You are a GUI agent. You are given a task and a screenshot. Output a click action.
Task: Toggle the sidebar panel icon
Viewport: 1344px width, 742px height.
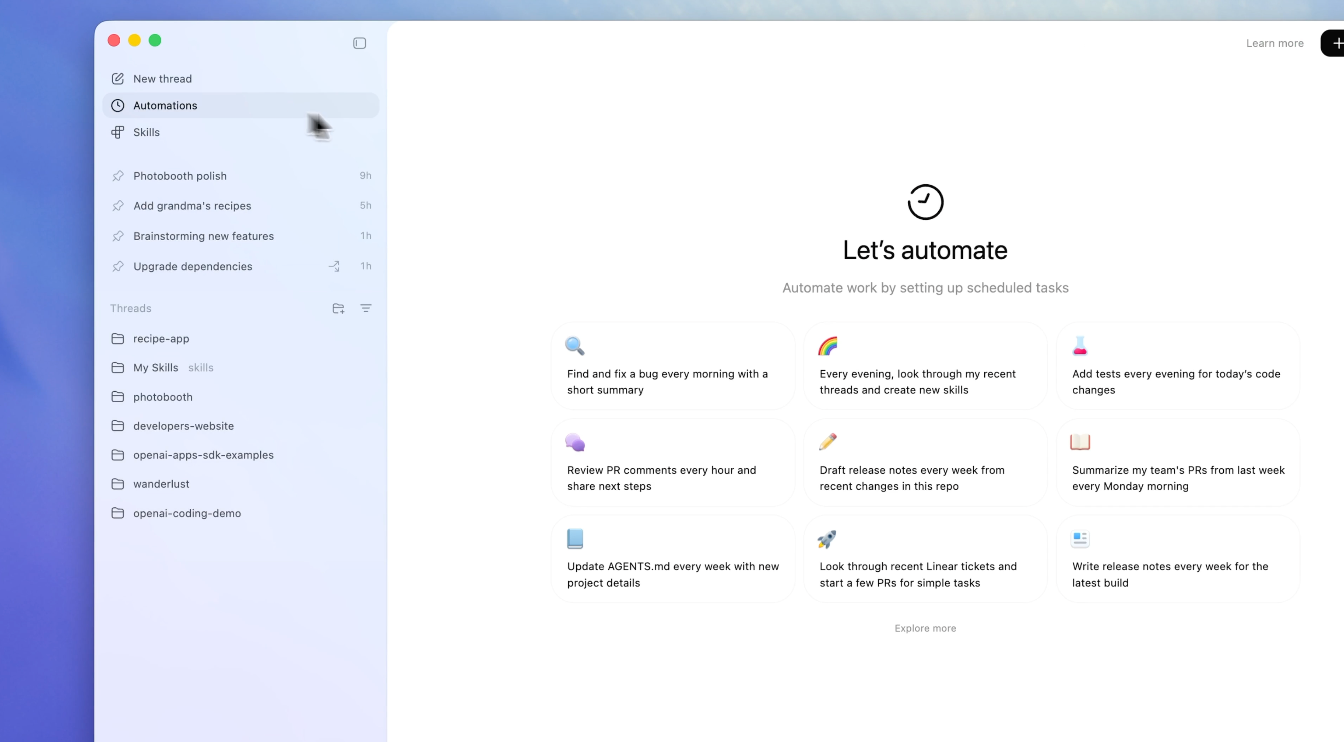pos(360,43)
